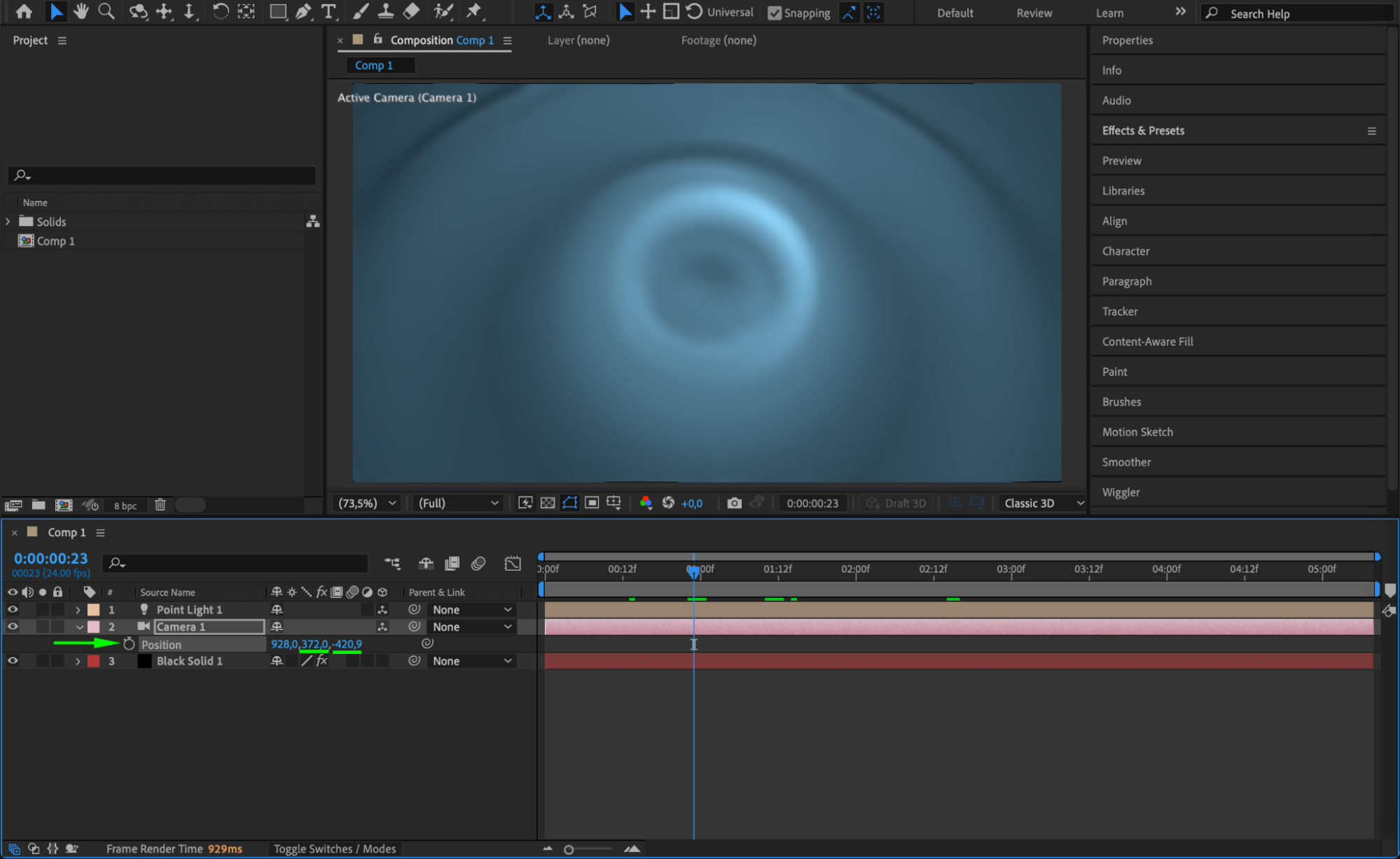Image resolution: width=1400 pixels, height=859 pixels.
Task: Select the Type tool
Action: 328,11
